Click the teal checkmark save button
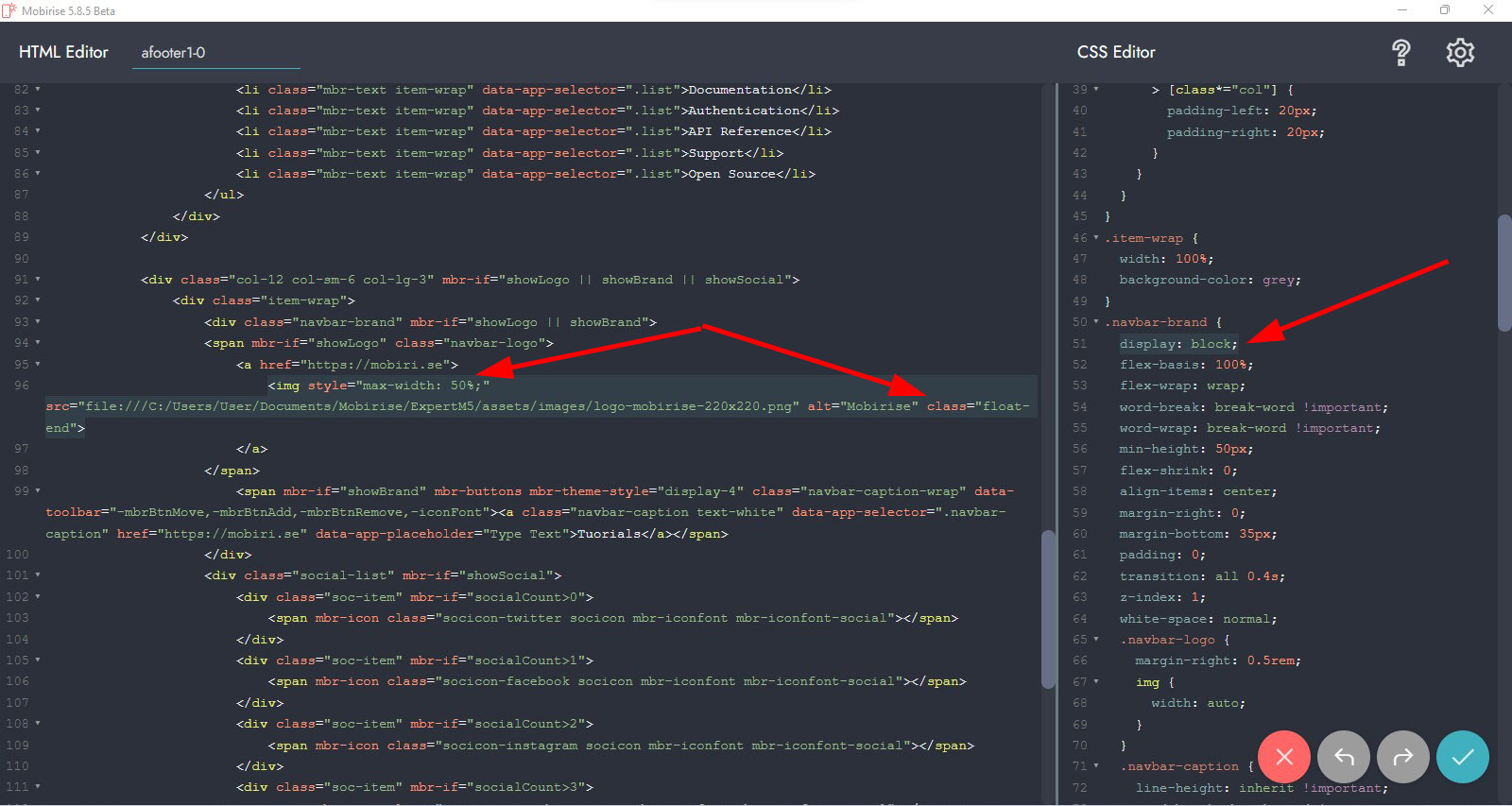Screen dimensions: 1512x806 tap(1462, 757)
